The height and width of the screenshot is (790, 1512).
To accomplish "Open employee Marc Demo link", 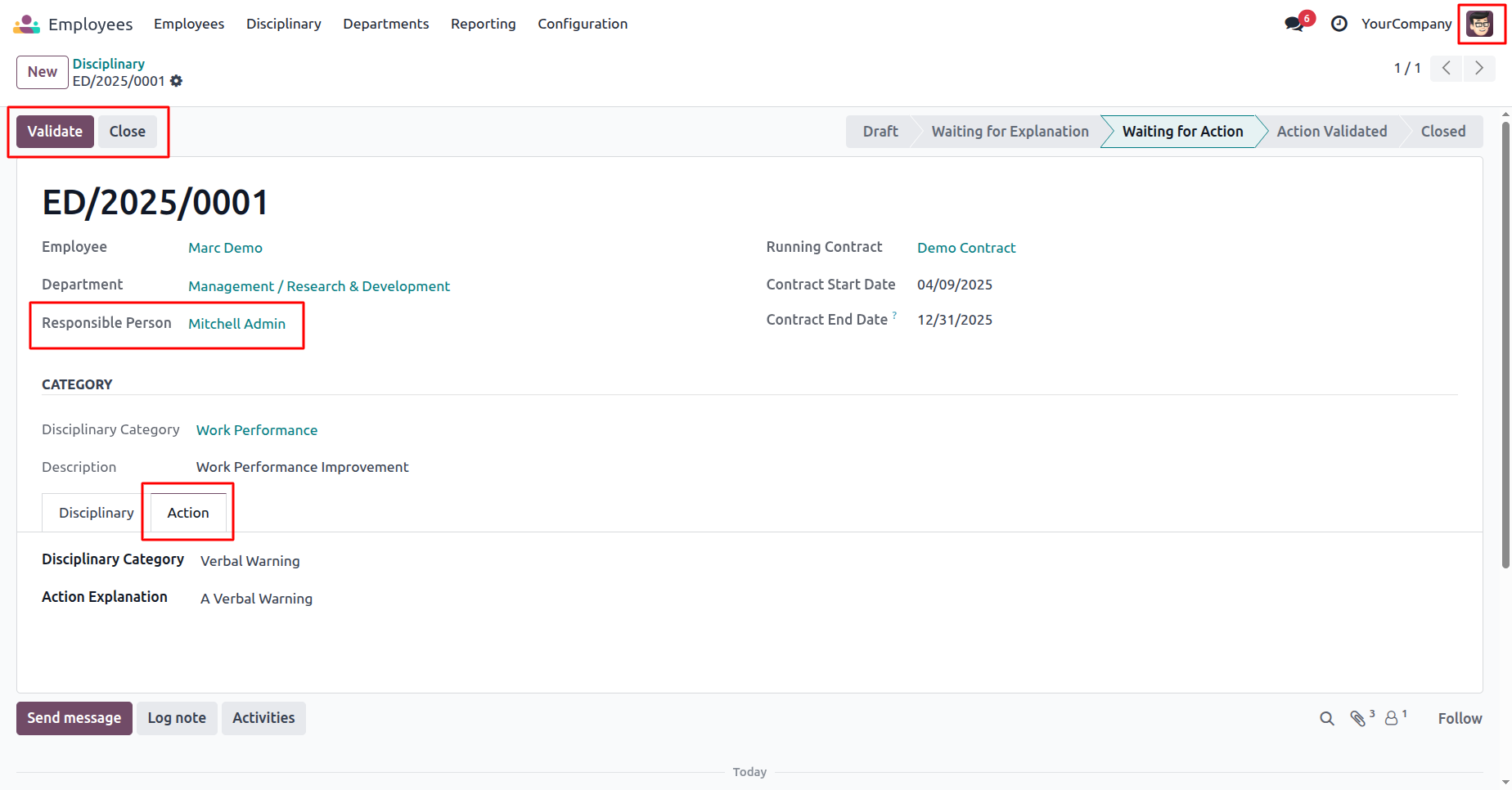I will point(225,248).
